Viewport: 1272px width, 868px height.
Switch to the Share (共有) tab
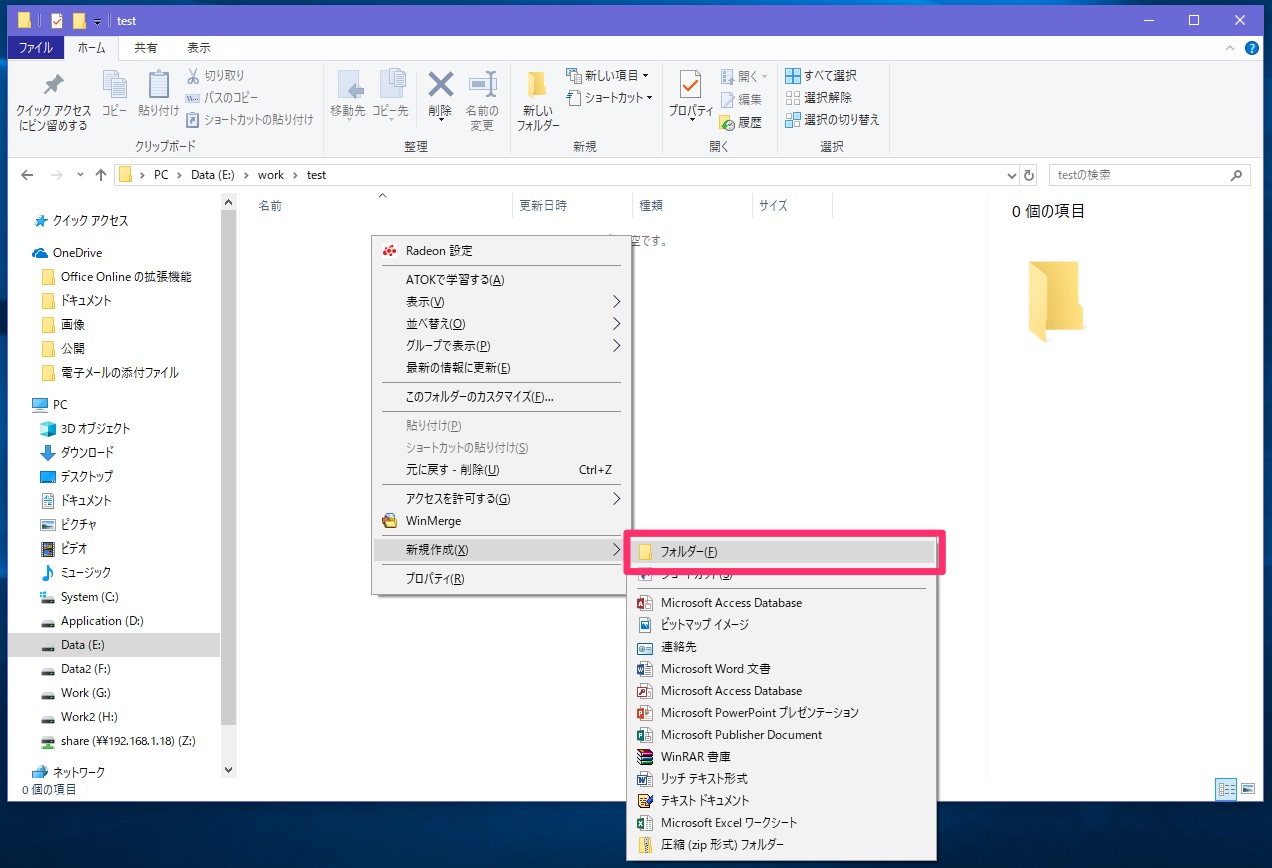point(146,47)
